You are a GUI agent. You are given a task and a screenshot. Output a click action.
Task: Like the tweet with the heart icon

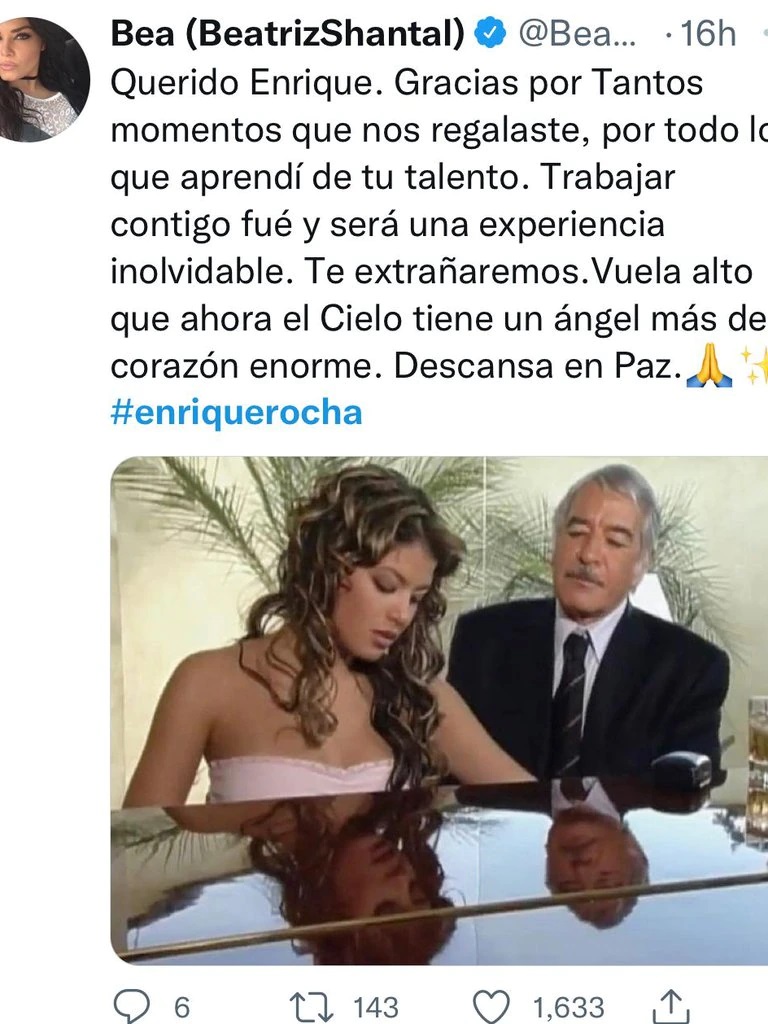click(490, 1006)
